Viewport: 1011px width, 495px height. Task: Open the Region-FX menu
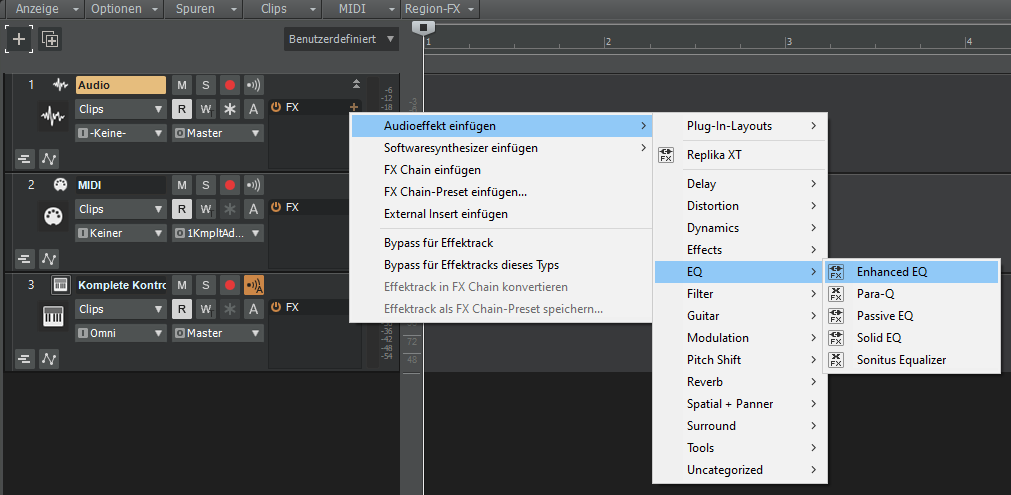tap(440, 9)
